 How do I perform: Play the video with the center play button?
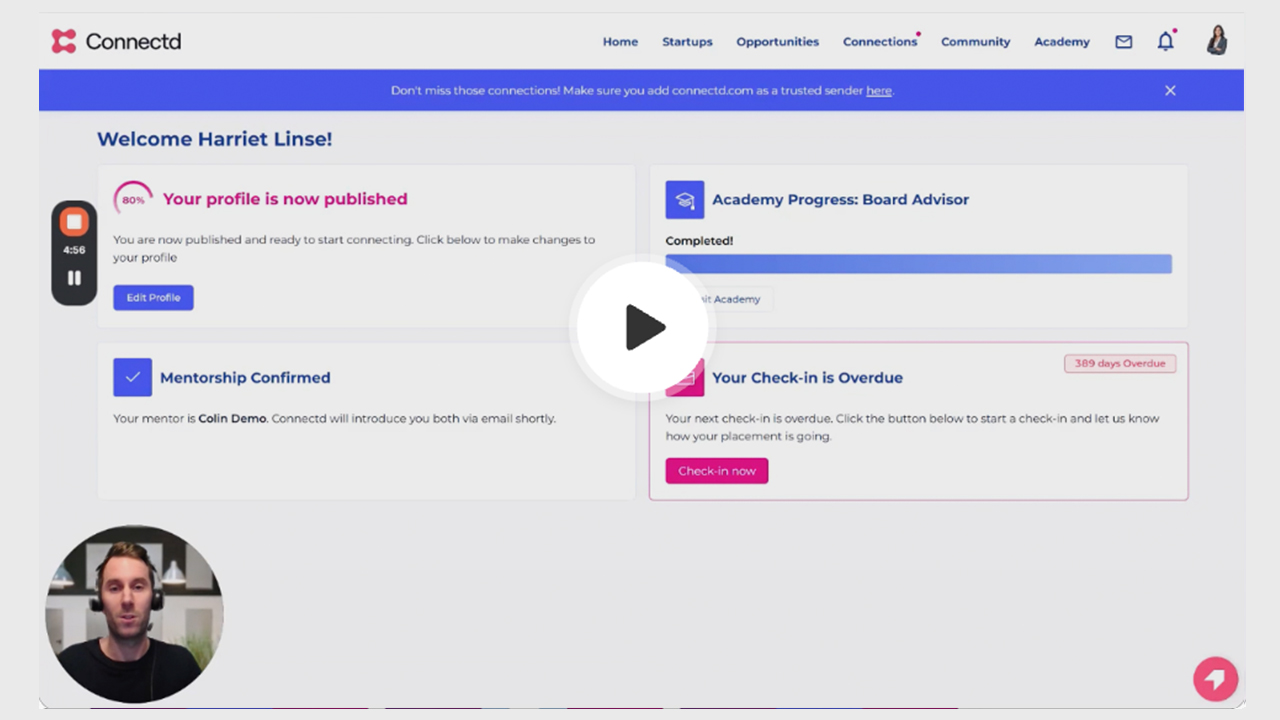pyautogui.click(x=645, y=327)
